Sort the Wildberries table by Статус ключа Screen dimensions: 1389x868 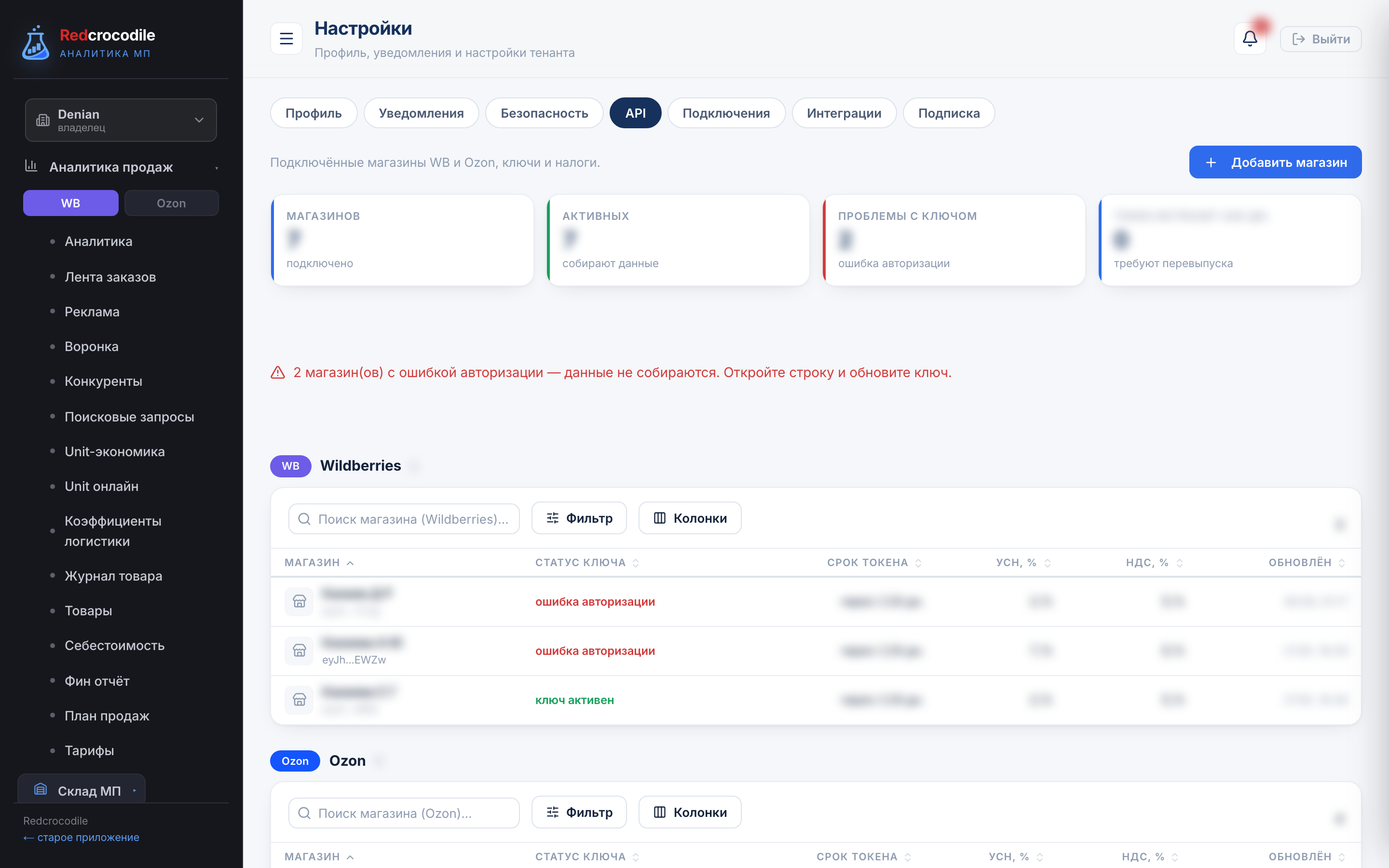(x=586, y=563)
